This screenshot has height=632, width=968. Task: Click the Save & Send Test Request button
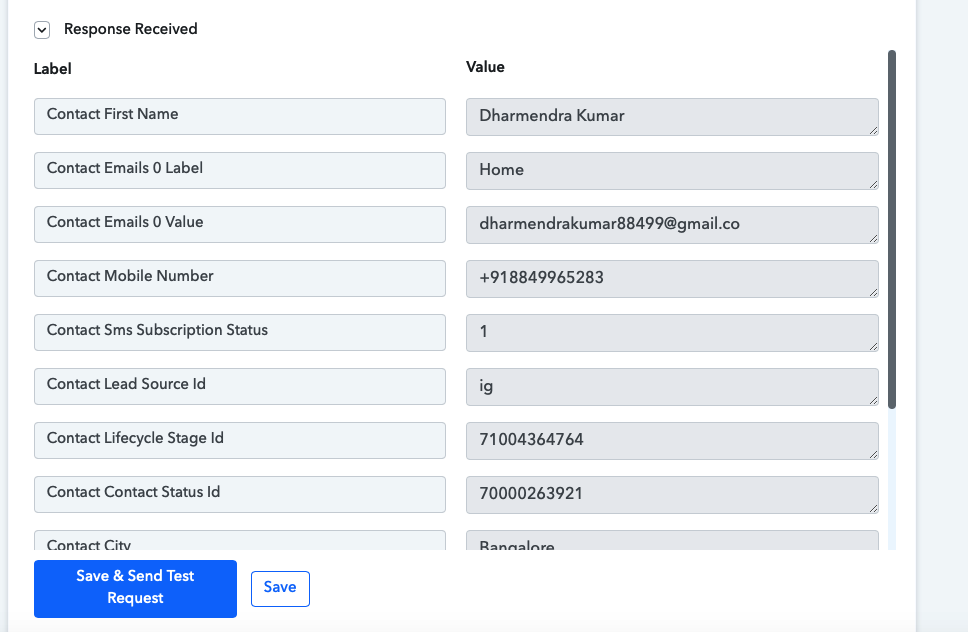(x=135, y=589)
